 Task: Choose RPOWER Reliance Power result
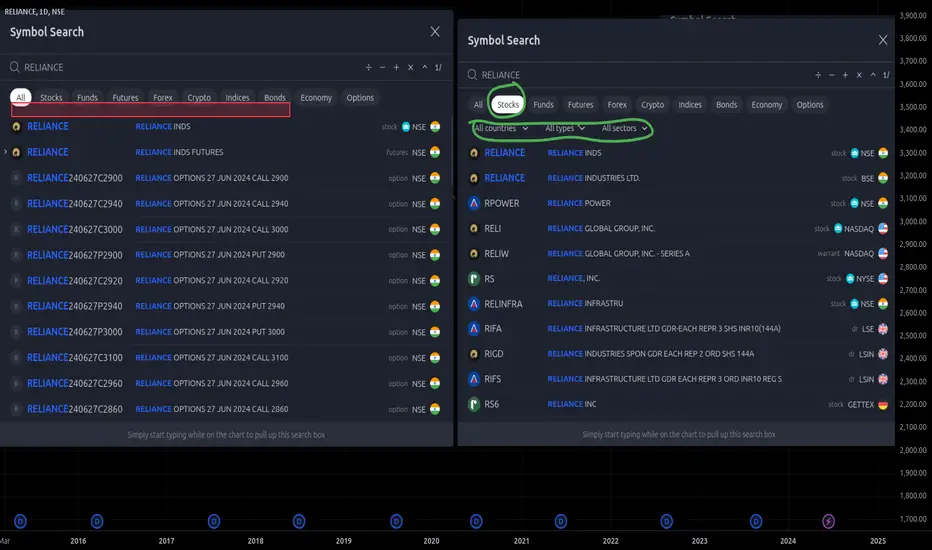pos(676,203)
